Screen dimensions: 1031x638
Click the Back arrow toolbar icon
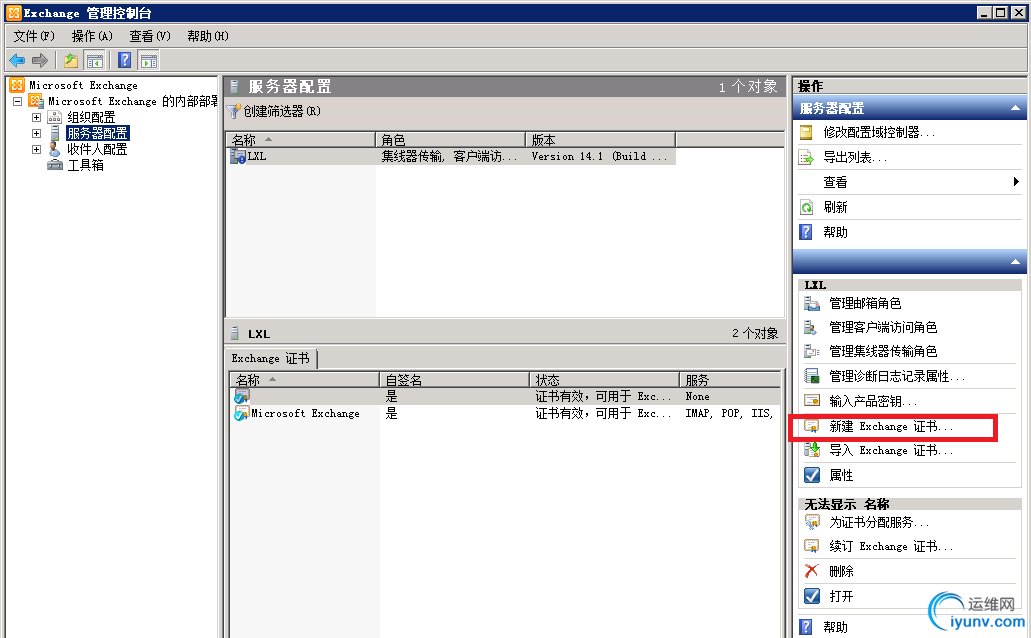[17, 61]
